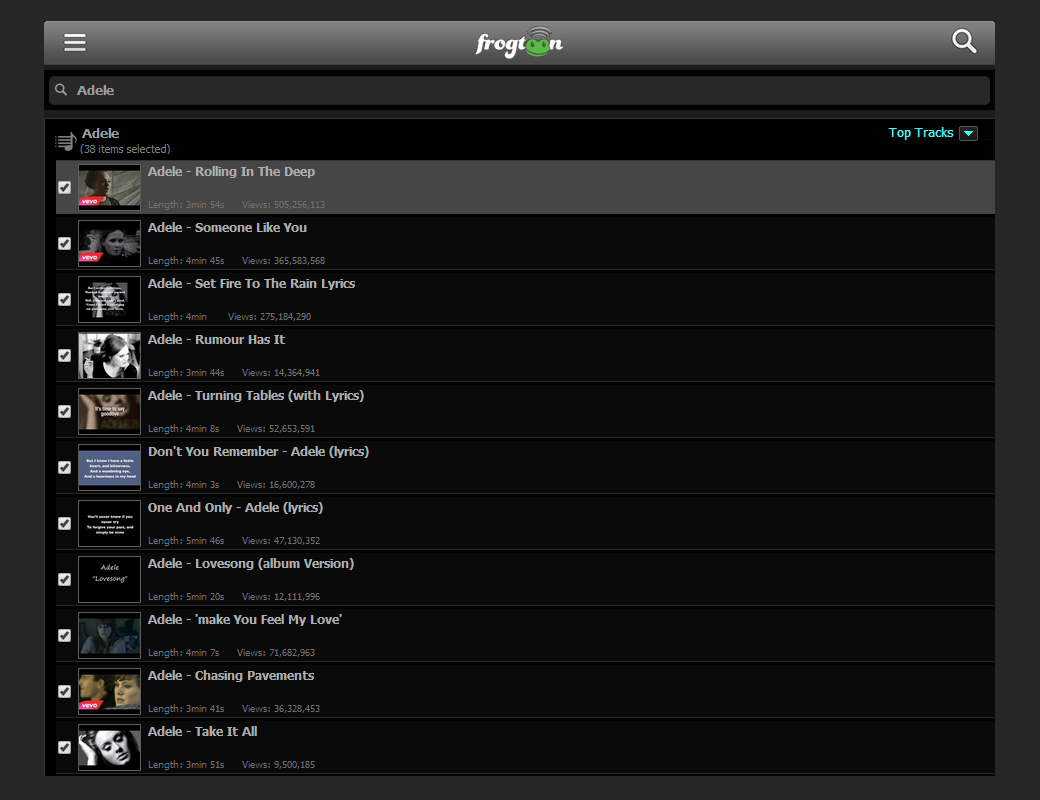
Task: Click the Adele search input field
Action: tap(520, 90)
